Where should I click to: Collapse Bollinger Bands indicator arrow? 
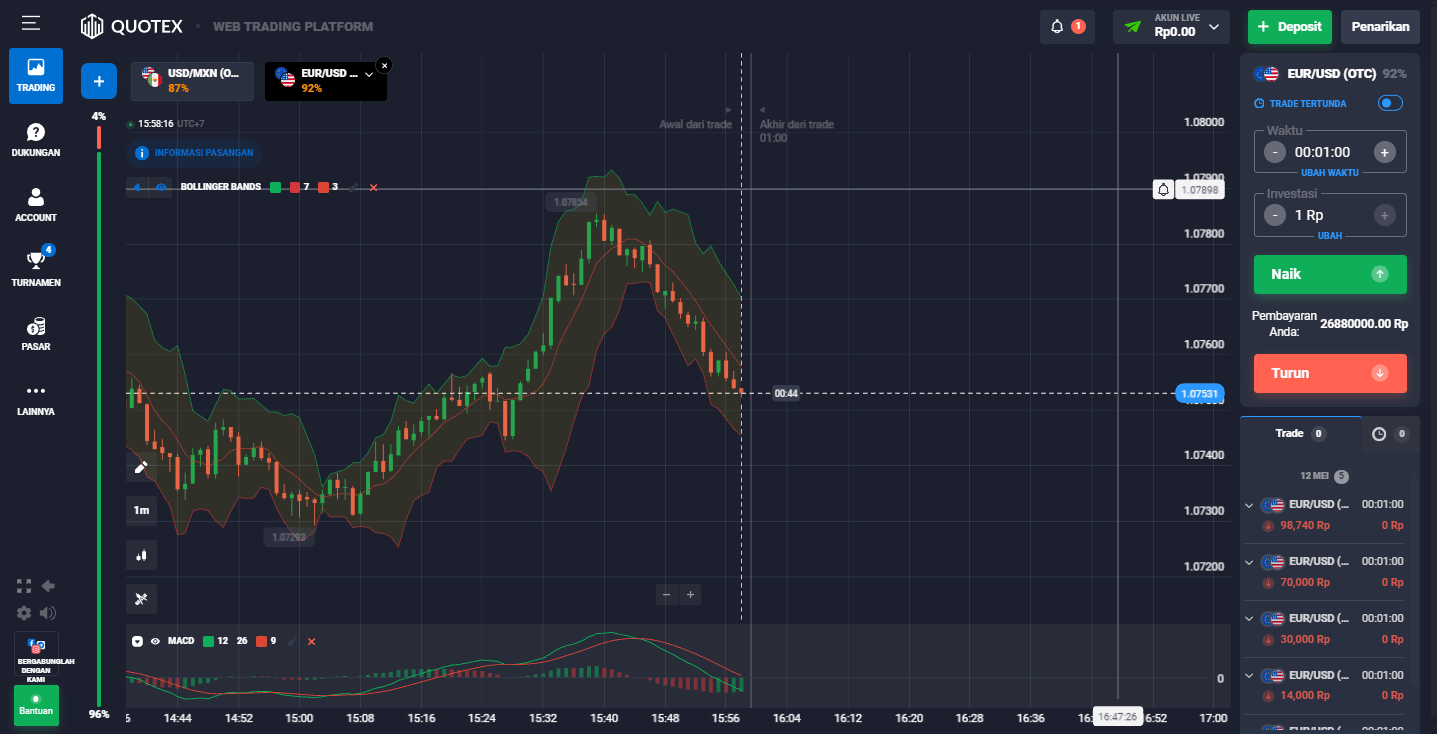136,187
